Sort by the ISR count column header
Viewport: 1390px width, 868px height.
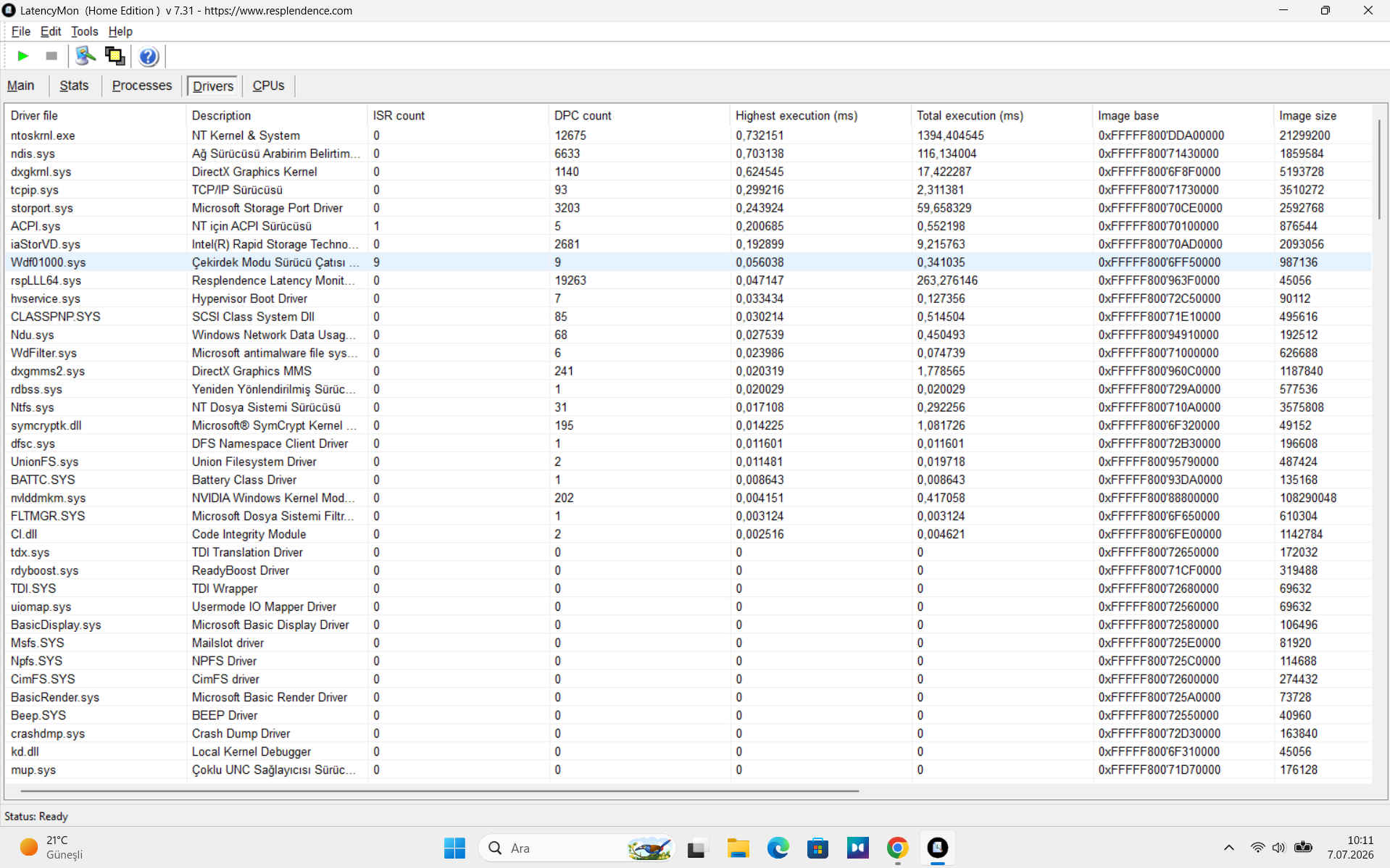pos(458,115)
